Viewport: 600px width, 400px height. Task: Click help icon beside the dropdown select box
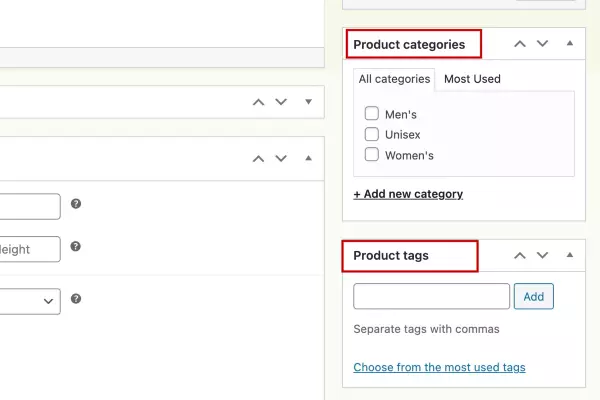[x=76, y=299]
